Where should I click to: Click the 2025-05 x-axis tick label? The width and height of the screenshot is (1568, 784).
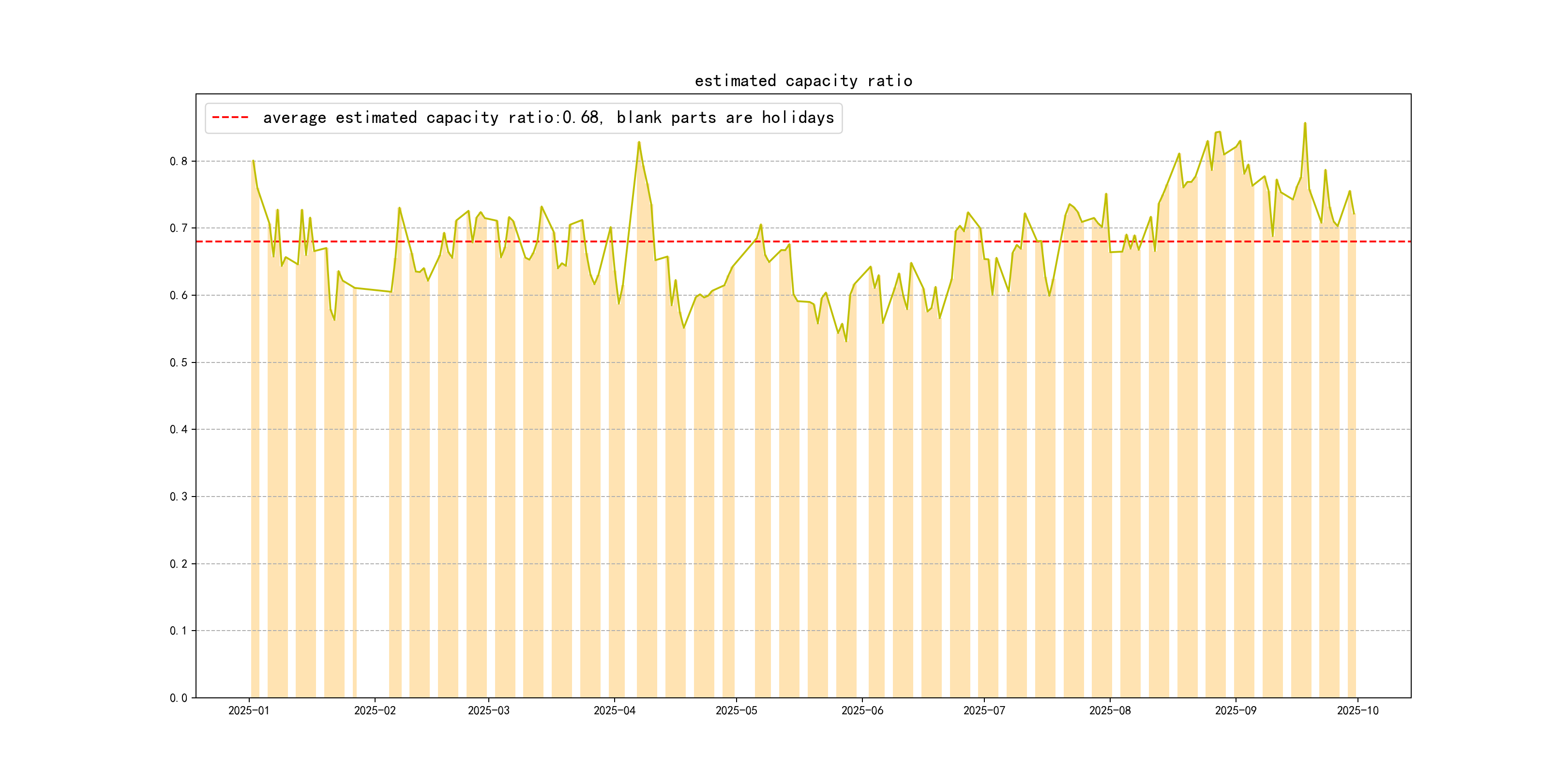coord(736,710)
